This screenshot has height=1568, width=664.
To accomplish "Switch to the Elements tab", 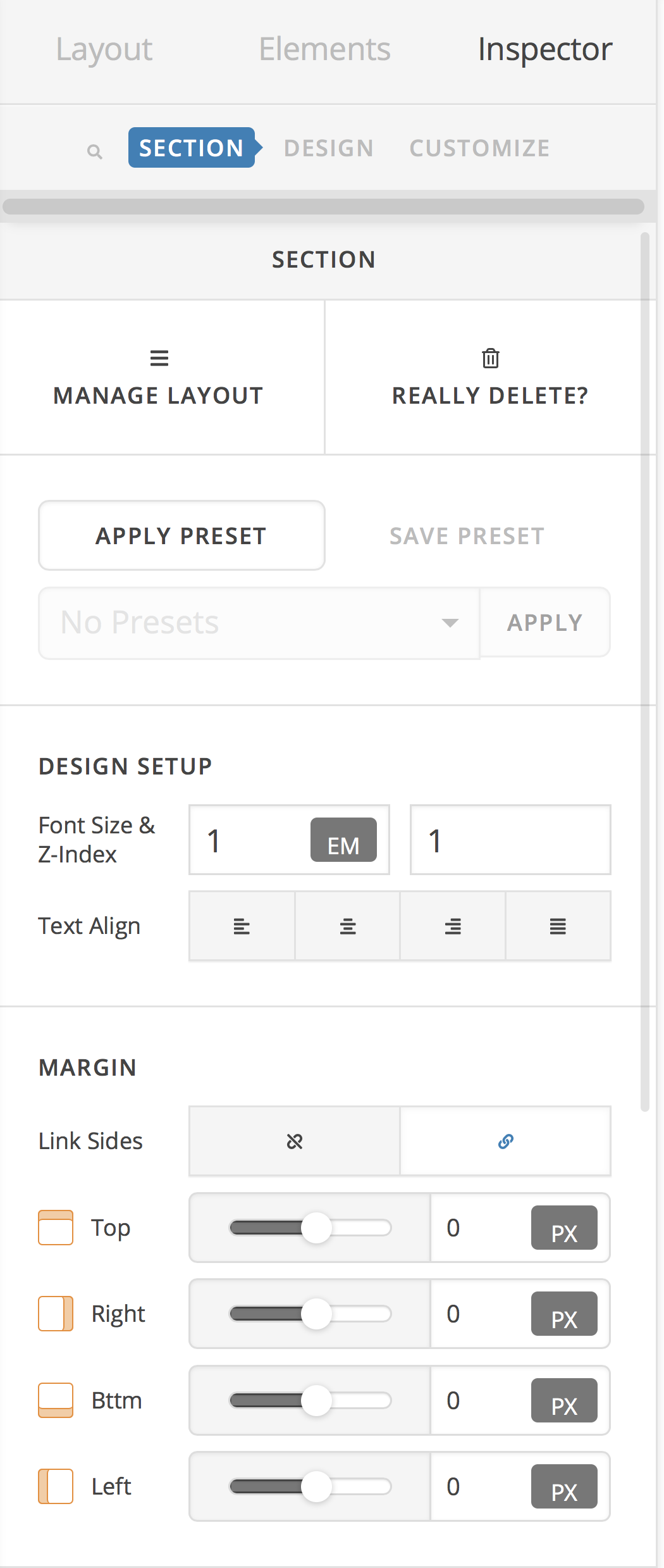I will [x=324, y=49].
